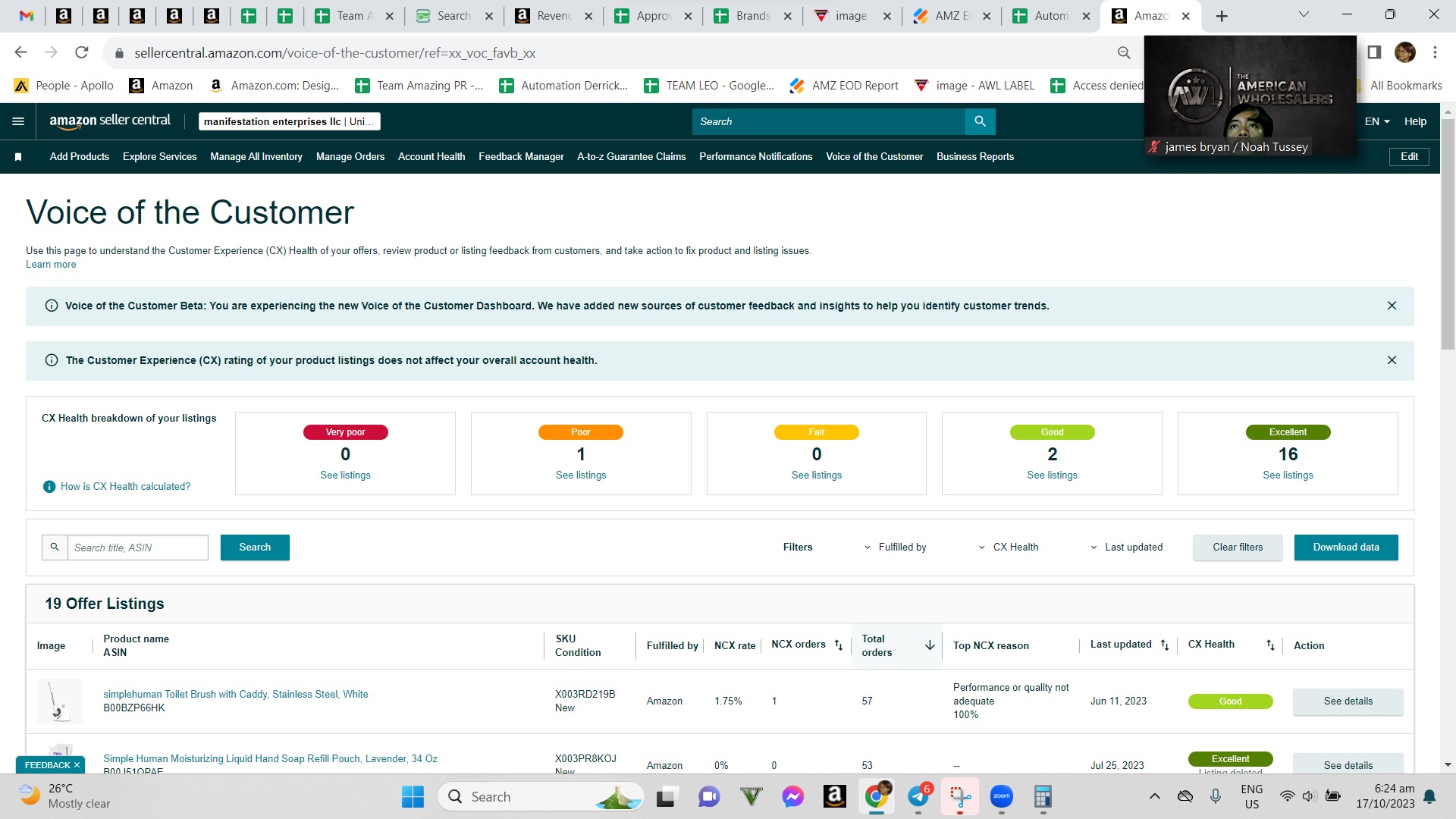
Task: Open Feedback Manager menu item
Action: click(x=521, y=157)
